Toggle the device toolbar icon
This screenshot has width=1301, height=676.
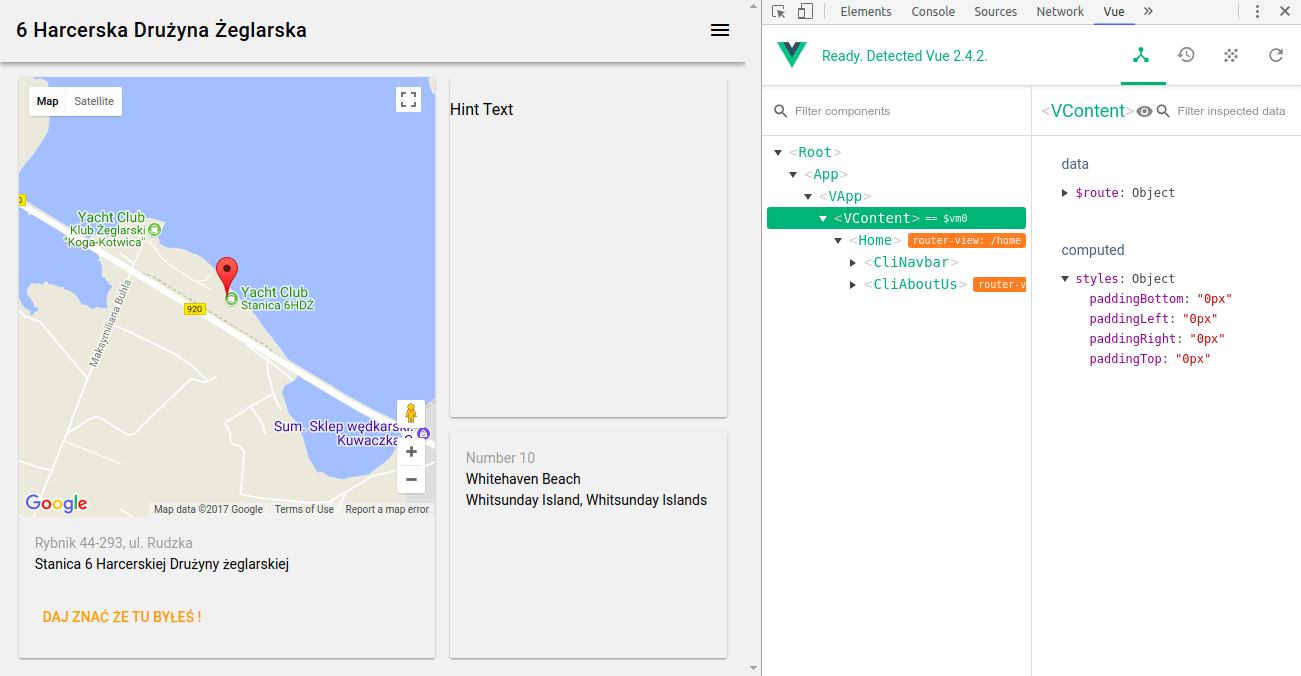(x=805, y=12)
